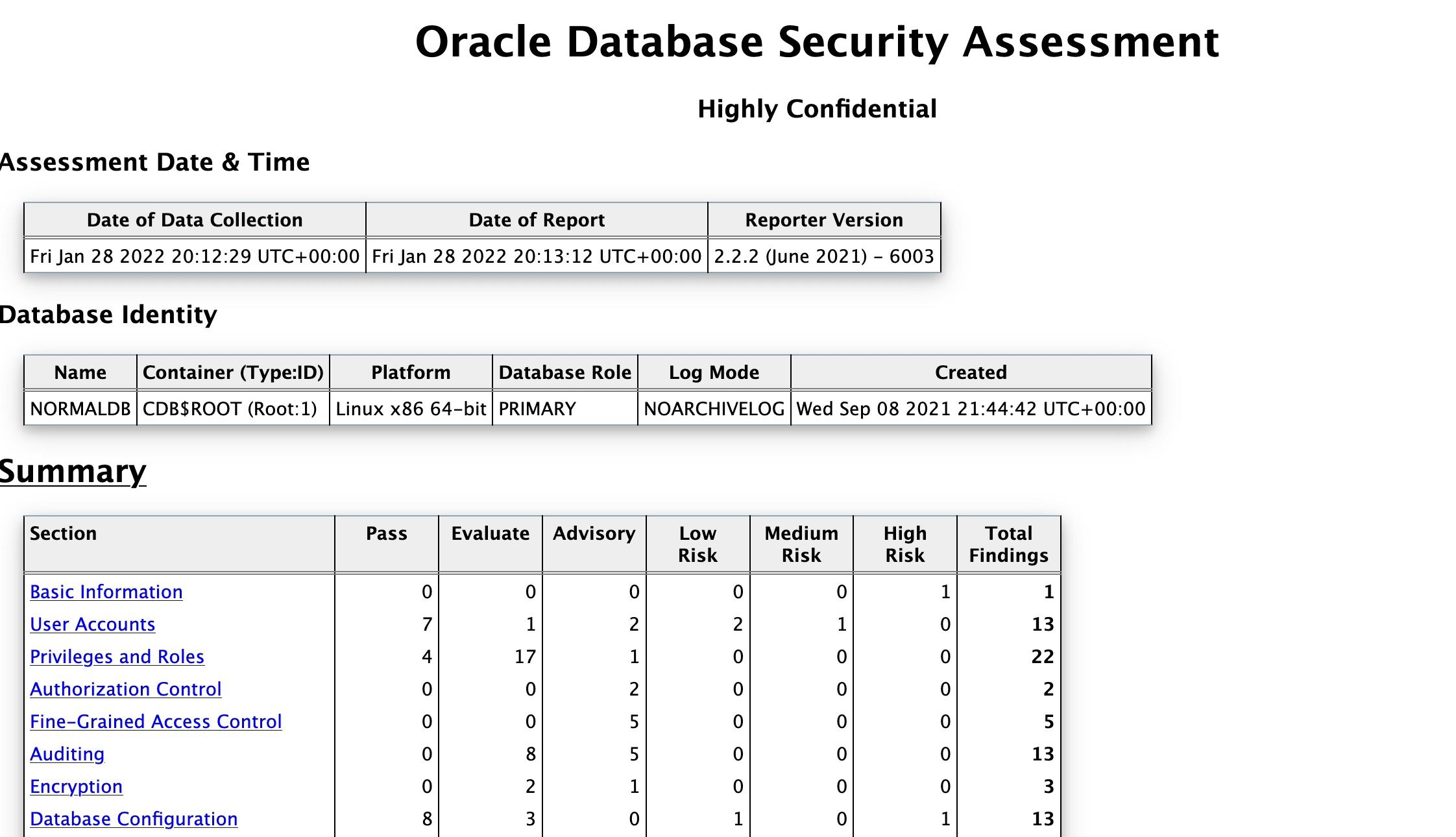Click the Database Role column header
The image size is (1456, 837).
(x=565, y=372)
